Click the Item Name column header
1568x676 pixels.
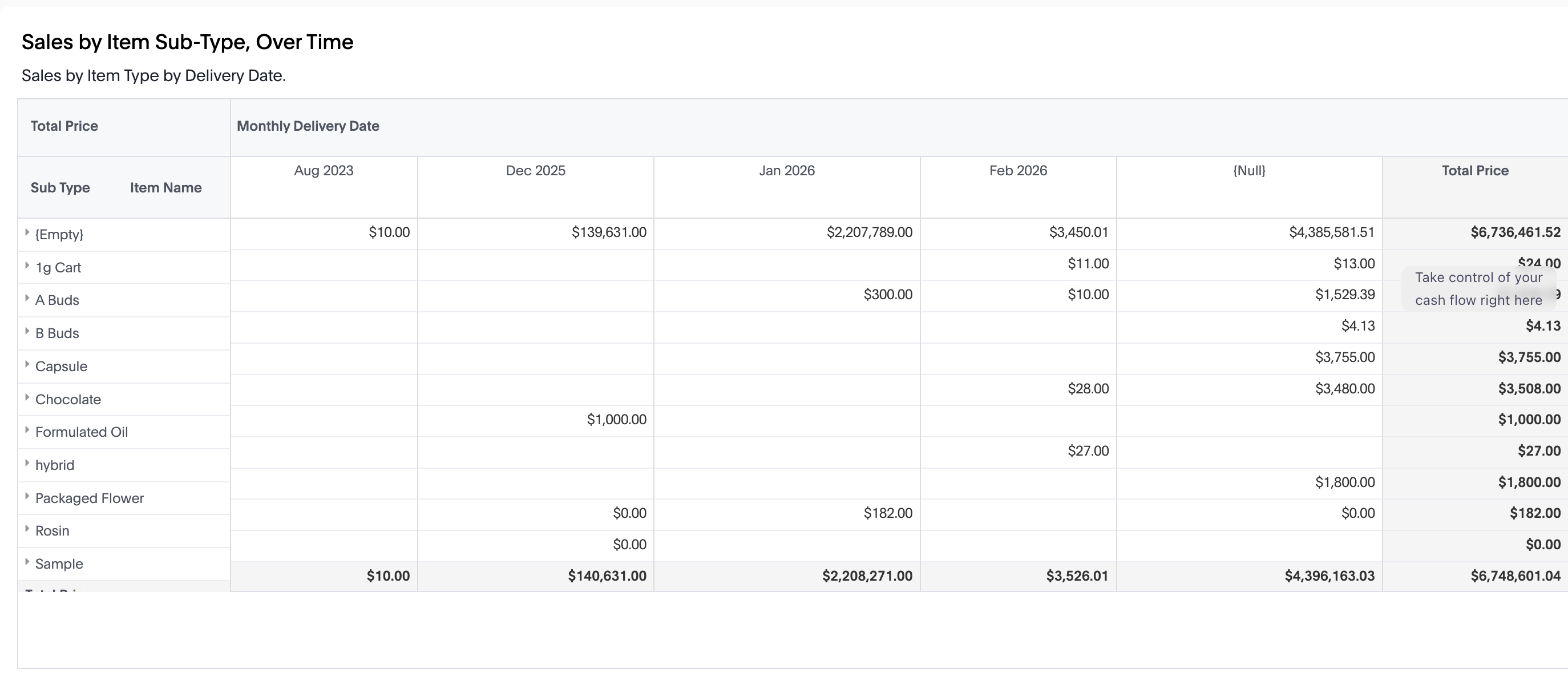165,188
